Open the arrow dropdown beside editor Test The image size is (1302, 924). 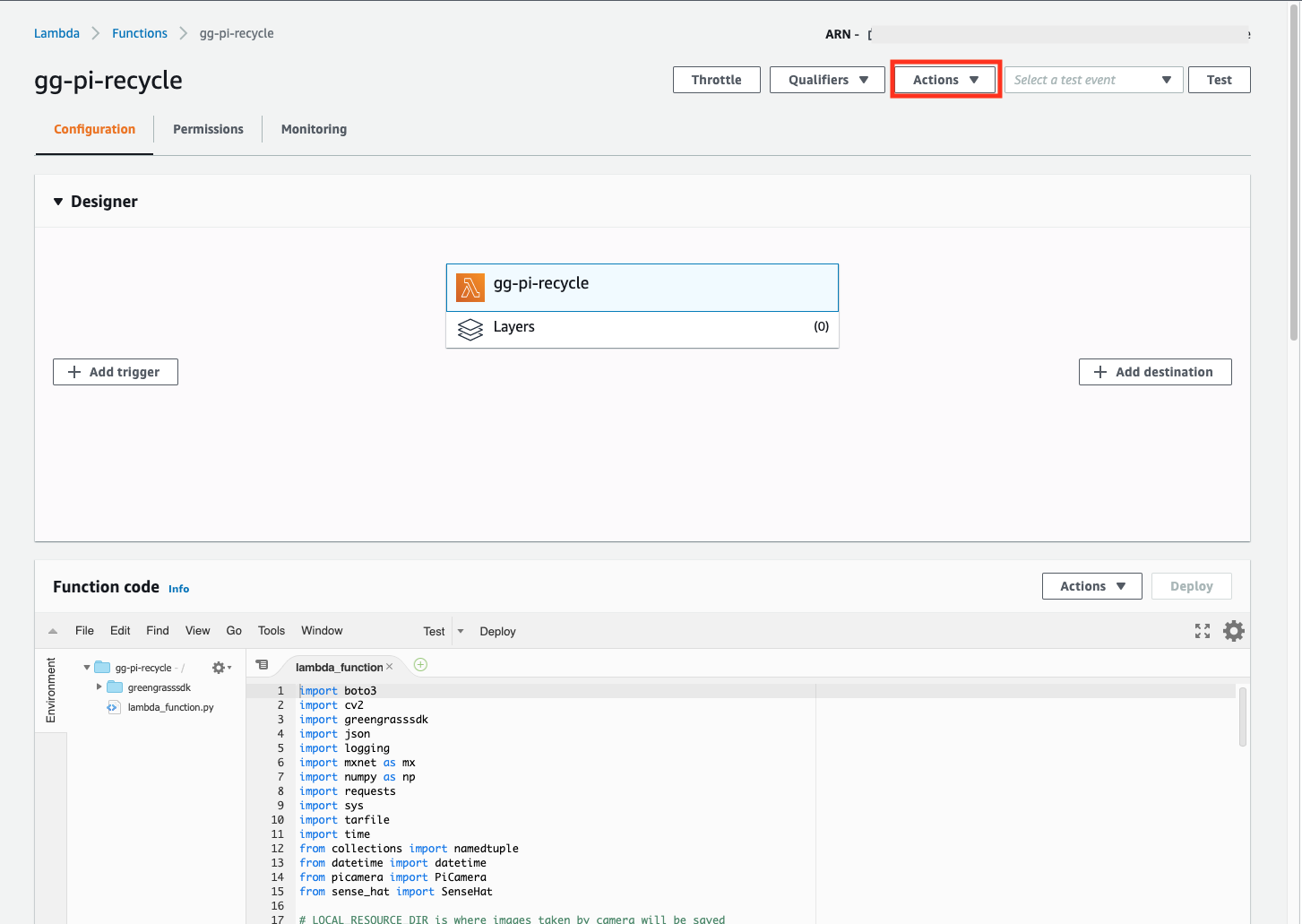[461, 631]
